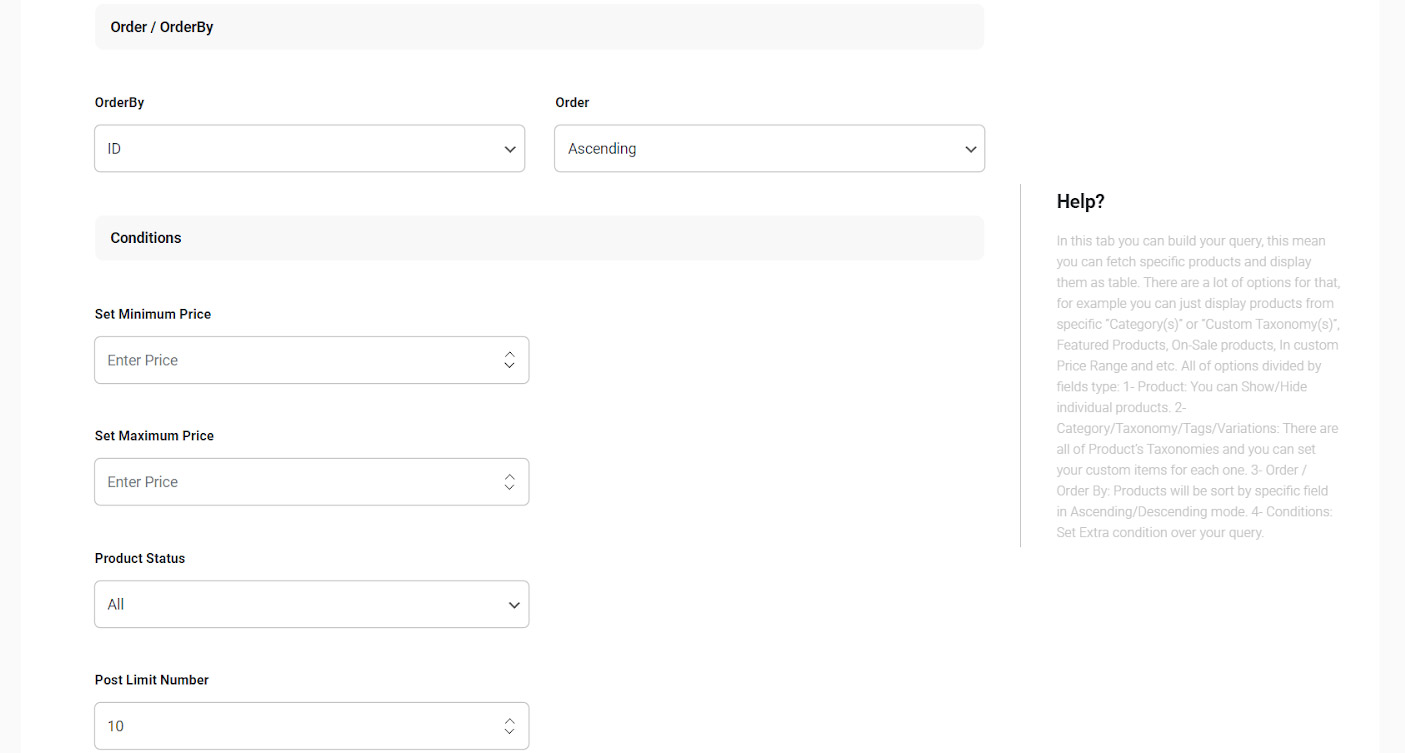
Task: Click the Set Minimum Price label
Action: (x=153, y=314)
